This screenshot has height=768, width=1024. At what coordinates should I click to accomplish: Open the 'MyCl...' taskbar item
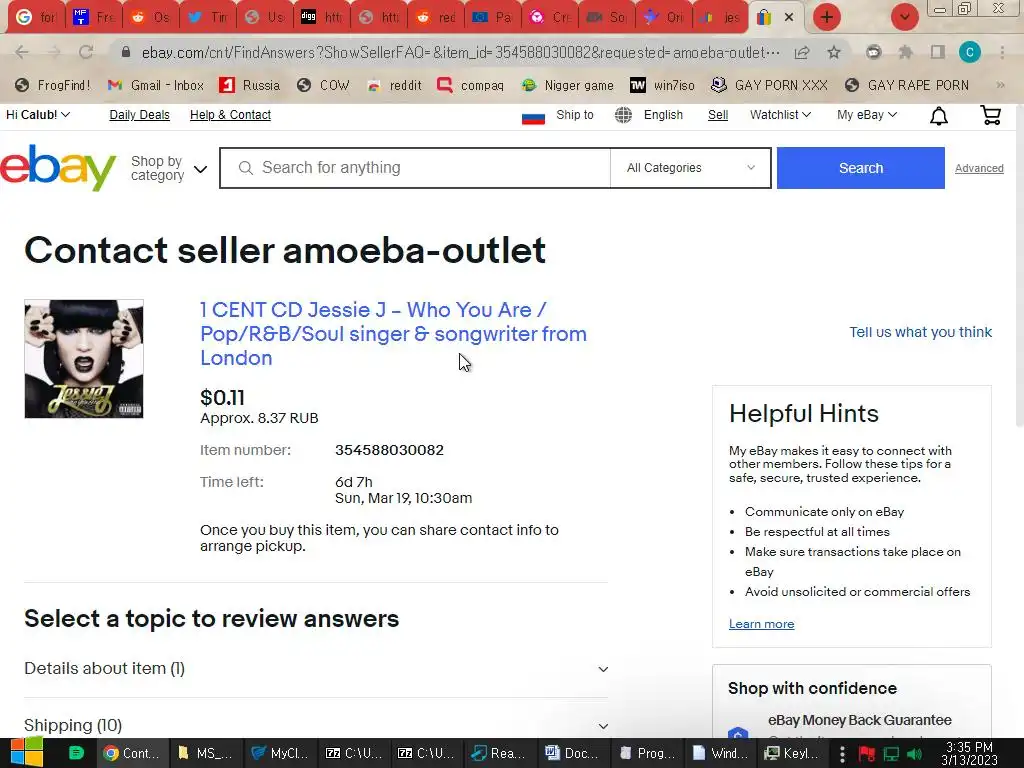(x=281, y=753)
